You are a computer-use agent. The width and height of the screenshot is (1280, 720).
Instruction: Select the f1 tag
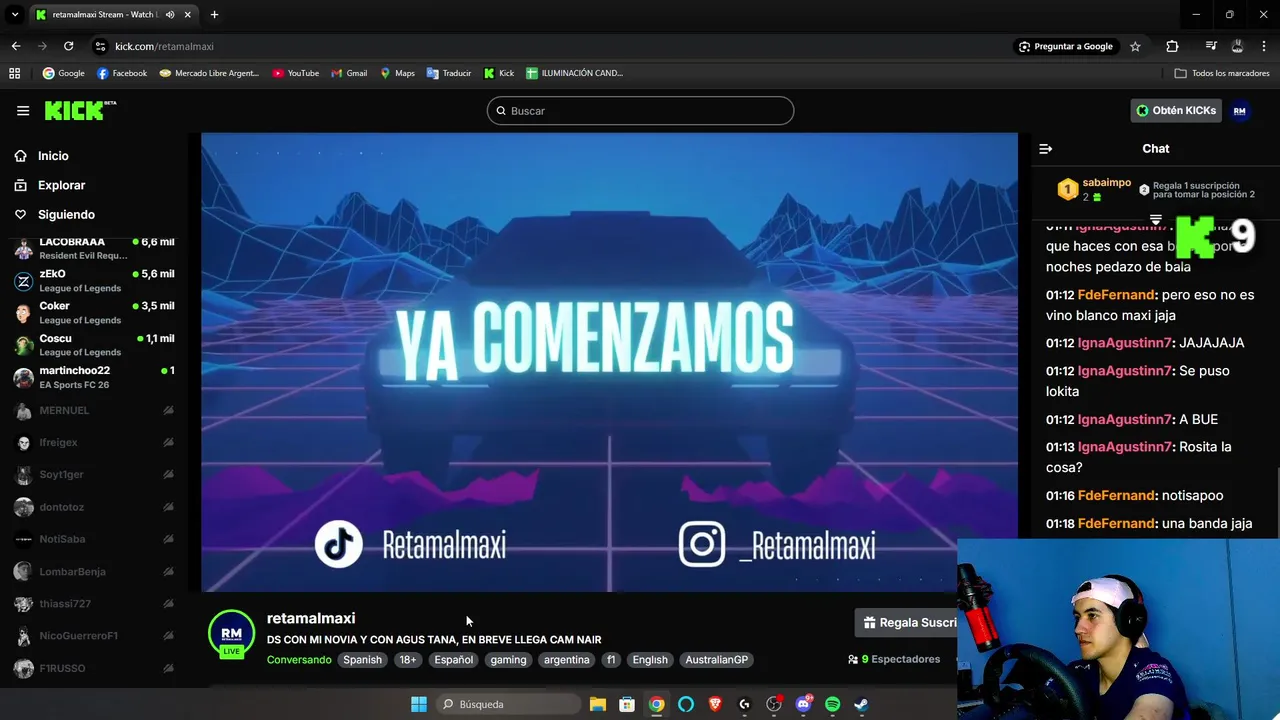coord(611,660)
